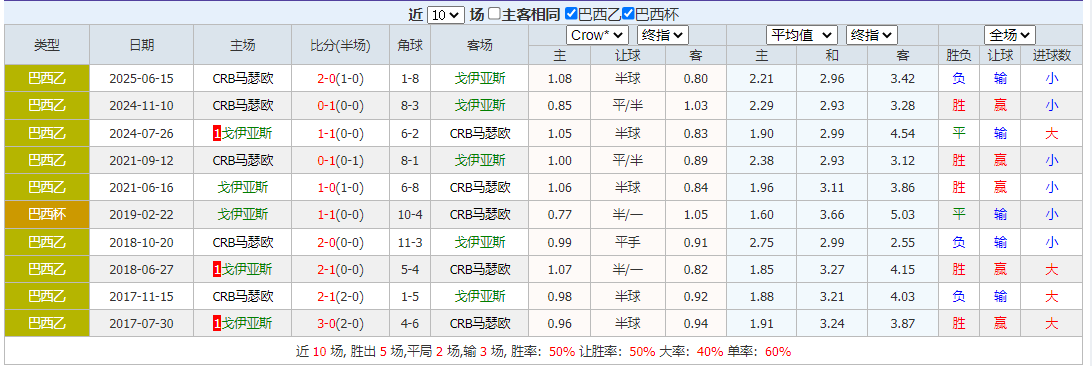Uncheck the 巴西杯 cup filter checkbox
This screenshot has height=366, width=1092.
click(627, 14)
